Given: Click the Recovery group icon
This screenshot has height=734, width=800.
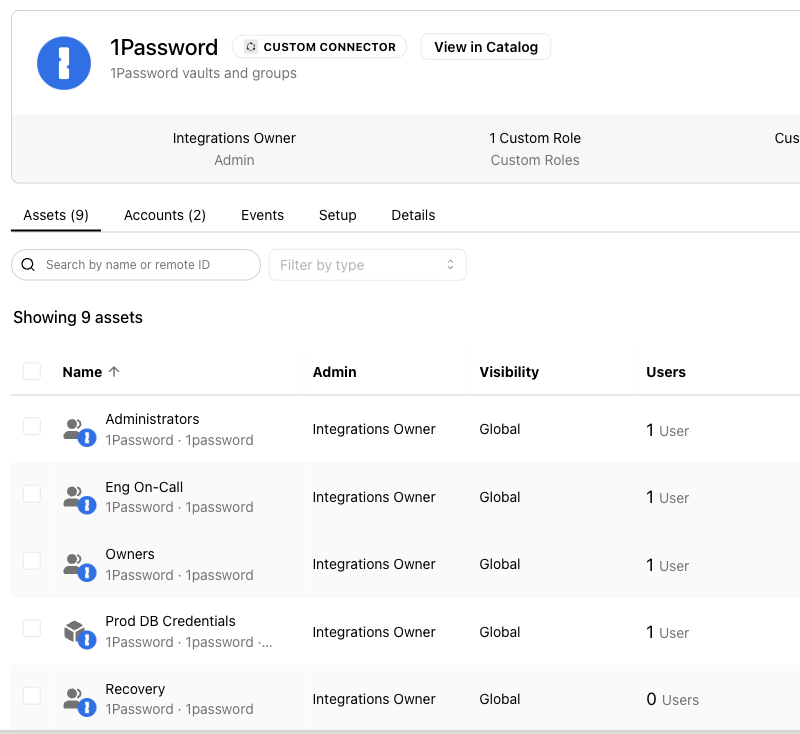Looking at the screenshot, I should click(x=79, y=702).
